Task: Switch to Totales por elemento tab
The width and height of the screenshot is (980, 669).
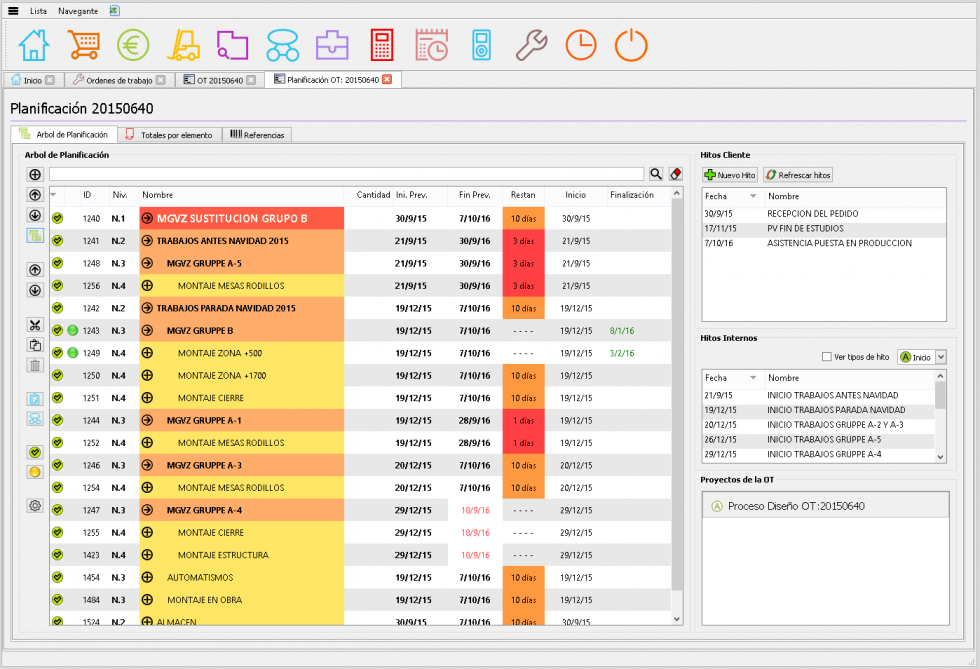Action: [x=169, y=134]
